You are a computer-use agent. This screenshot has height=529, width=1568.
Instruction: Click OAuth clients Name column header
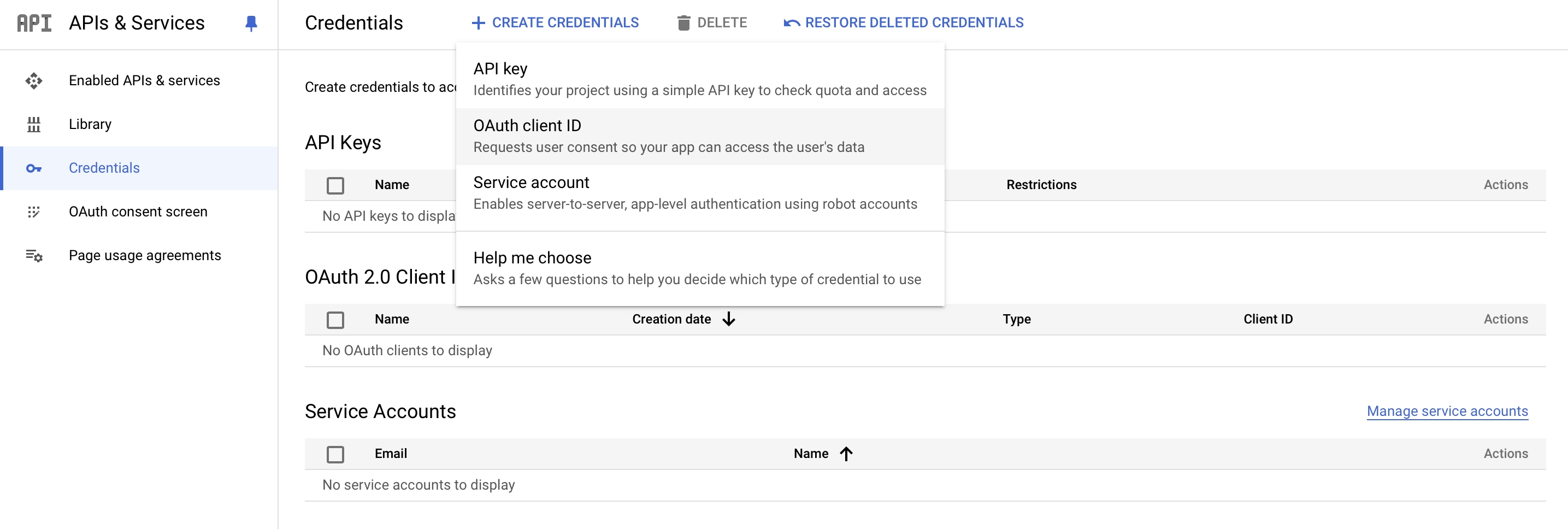pyautogui.click(x=392, y=320)
